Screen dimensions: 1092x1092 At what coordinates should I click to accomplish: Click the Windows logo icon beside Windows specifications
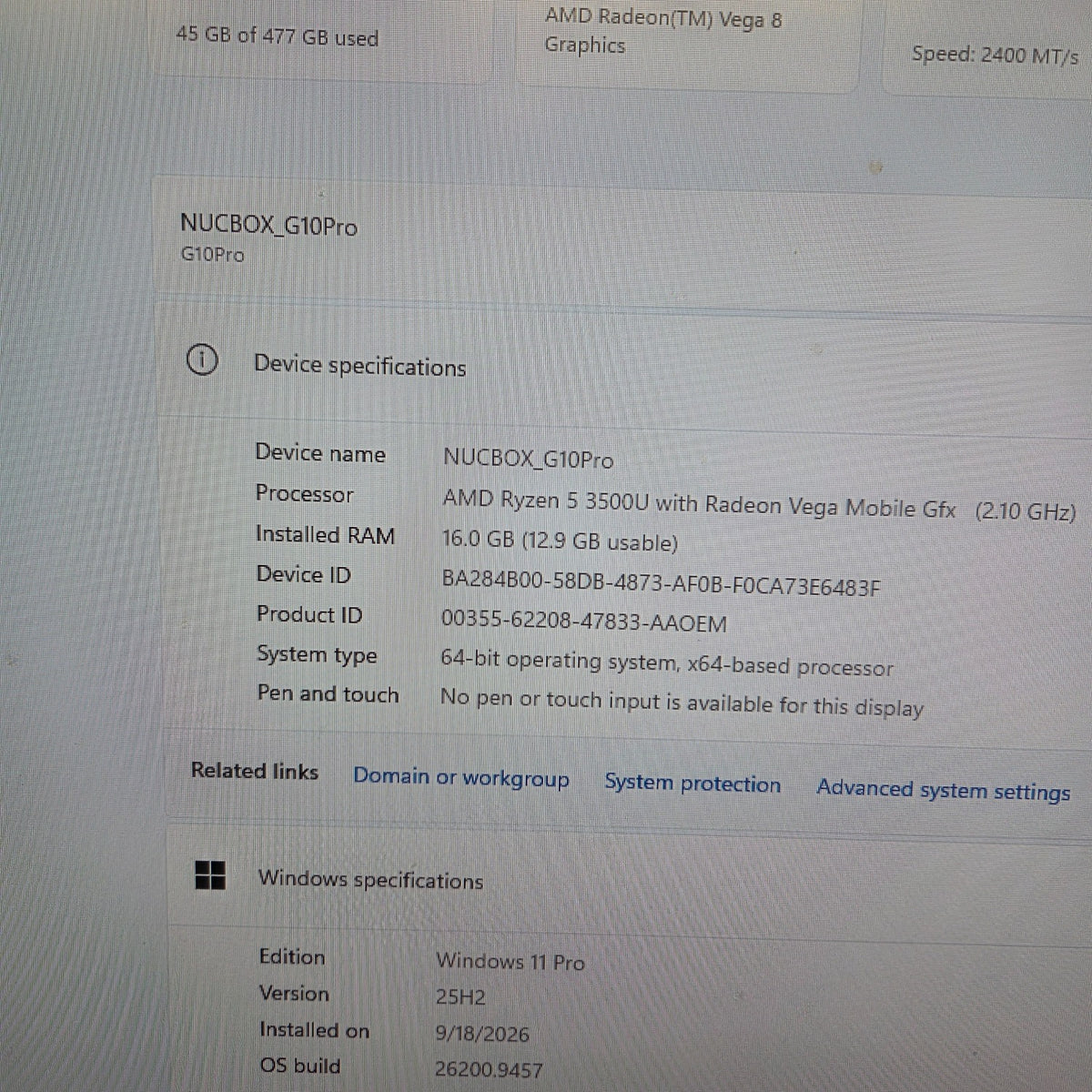(x=210, y=875)
